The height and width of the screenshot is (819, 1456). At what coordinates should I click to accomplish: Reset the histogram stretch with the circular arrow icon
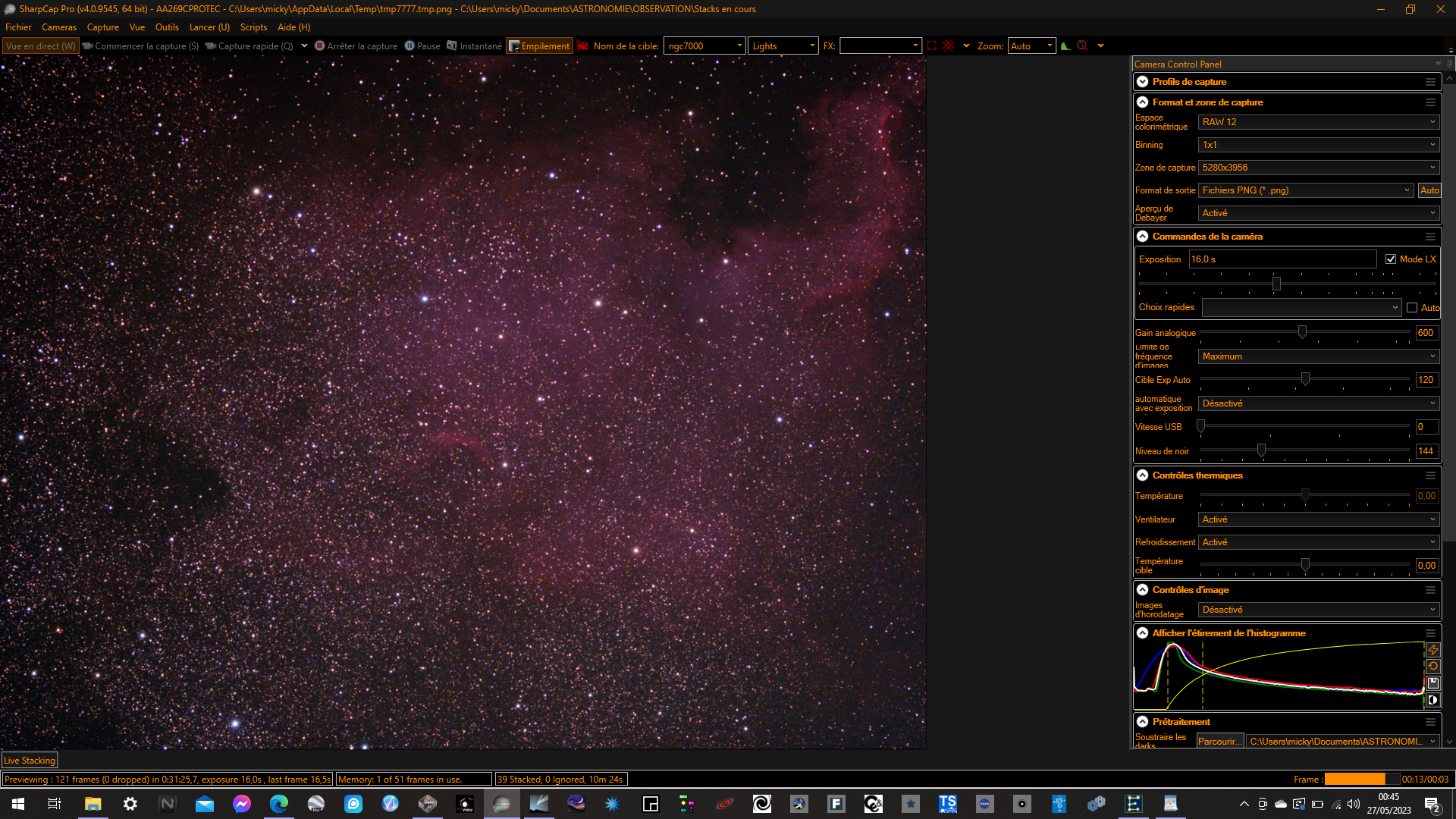coord(1433,667)
